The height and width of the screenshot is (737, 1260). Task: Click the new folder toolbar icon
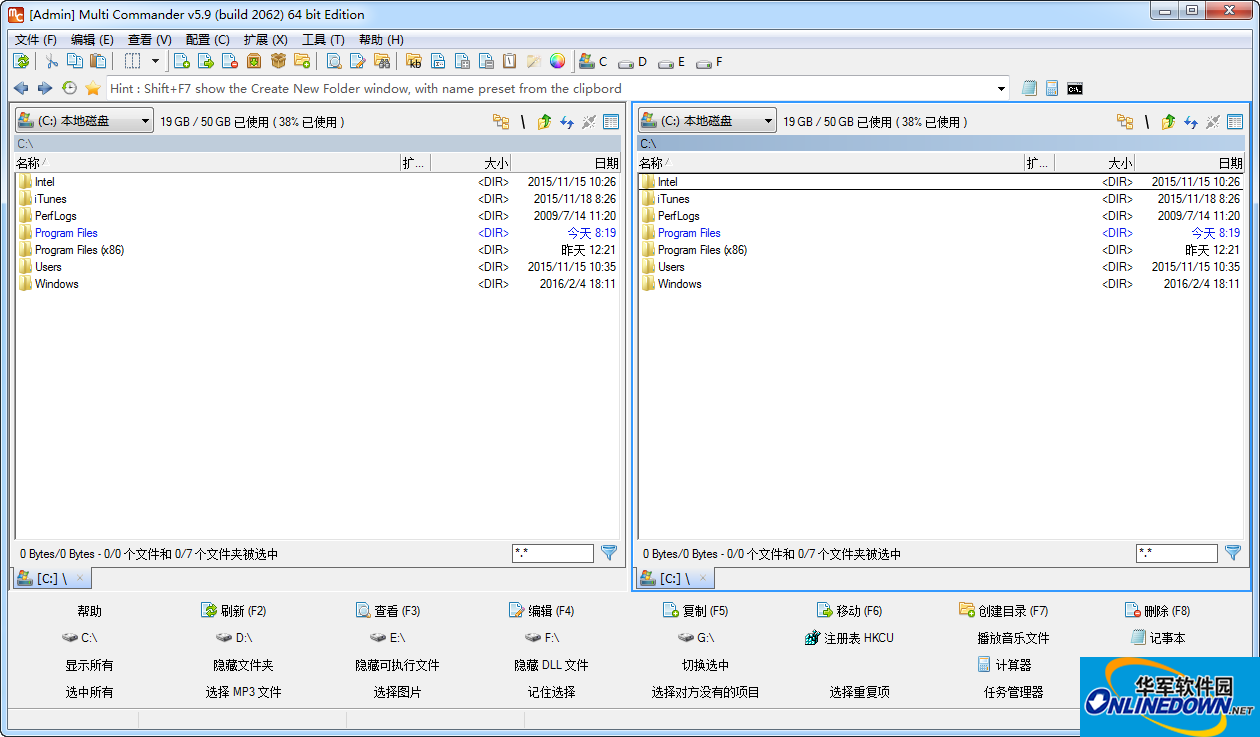point(302,62)
